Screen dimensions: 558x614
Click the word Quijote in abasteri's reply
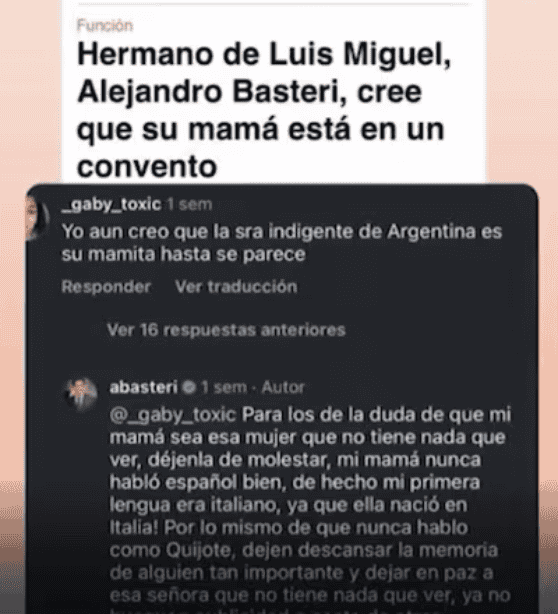click(x=199, y=551)
